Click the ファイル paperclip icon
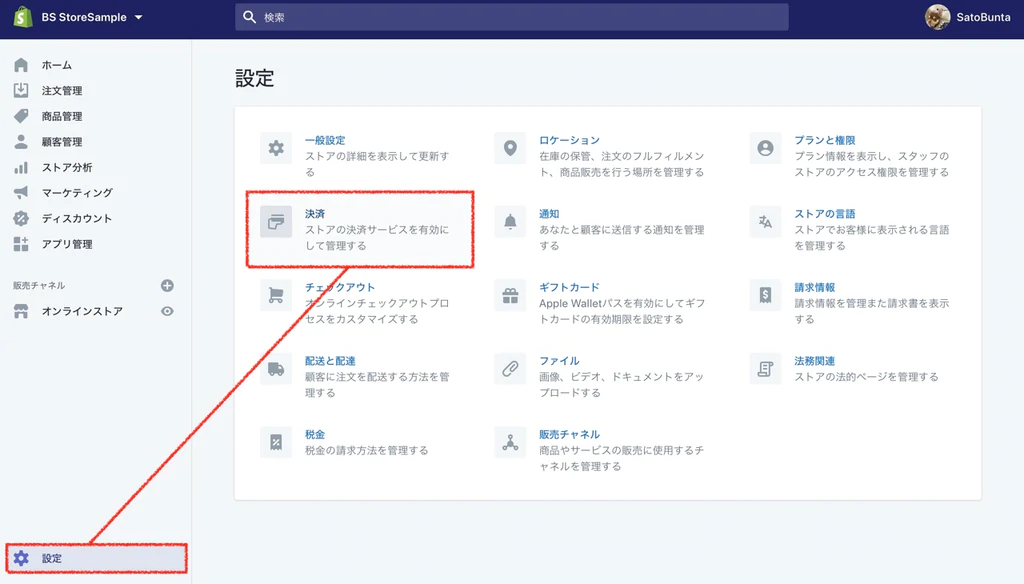This screenshot has height=584, width=1024. point(510,368)
